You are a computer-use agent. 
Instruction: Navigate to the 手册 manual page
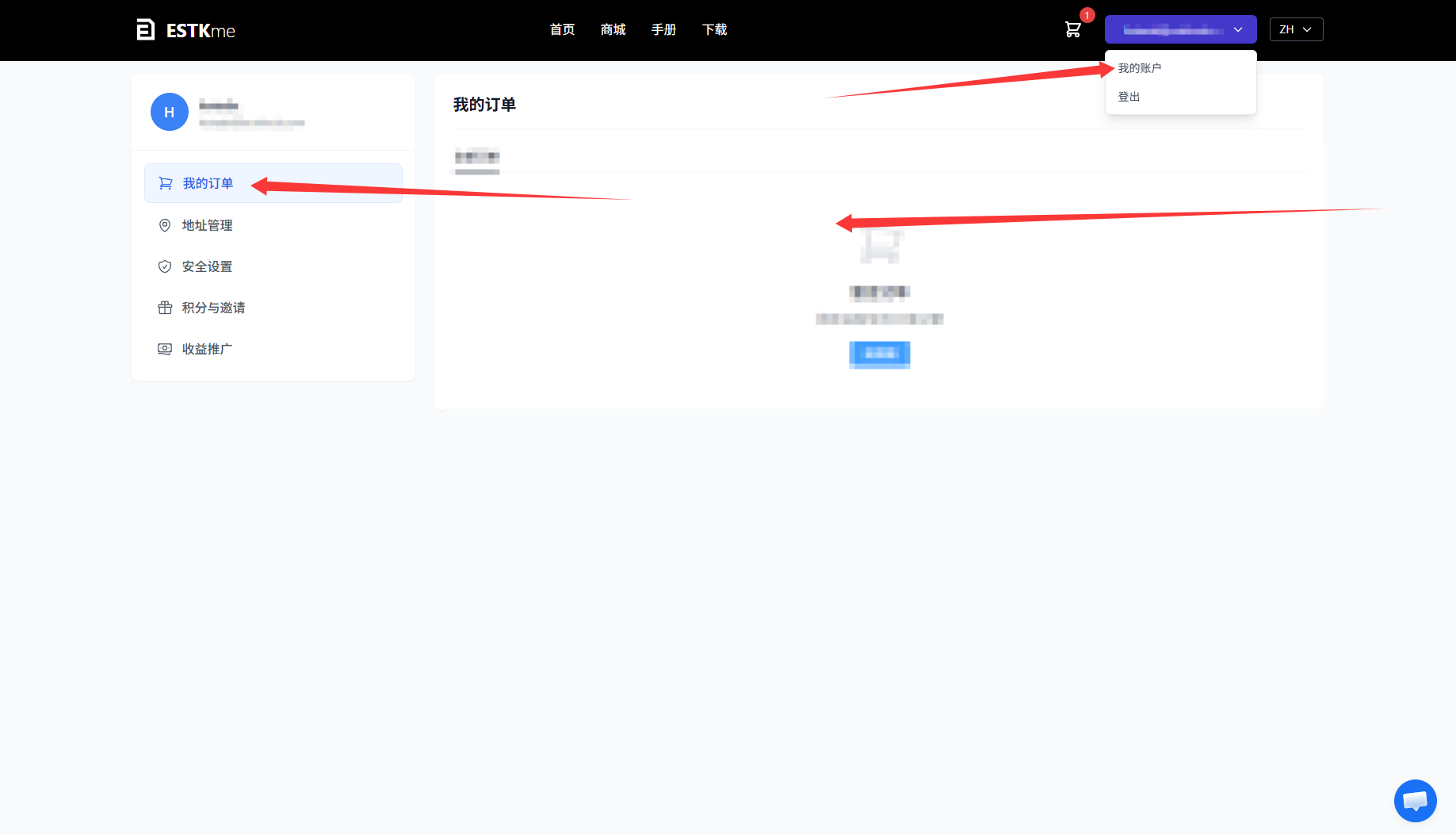coord(663,29)
